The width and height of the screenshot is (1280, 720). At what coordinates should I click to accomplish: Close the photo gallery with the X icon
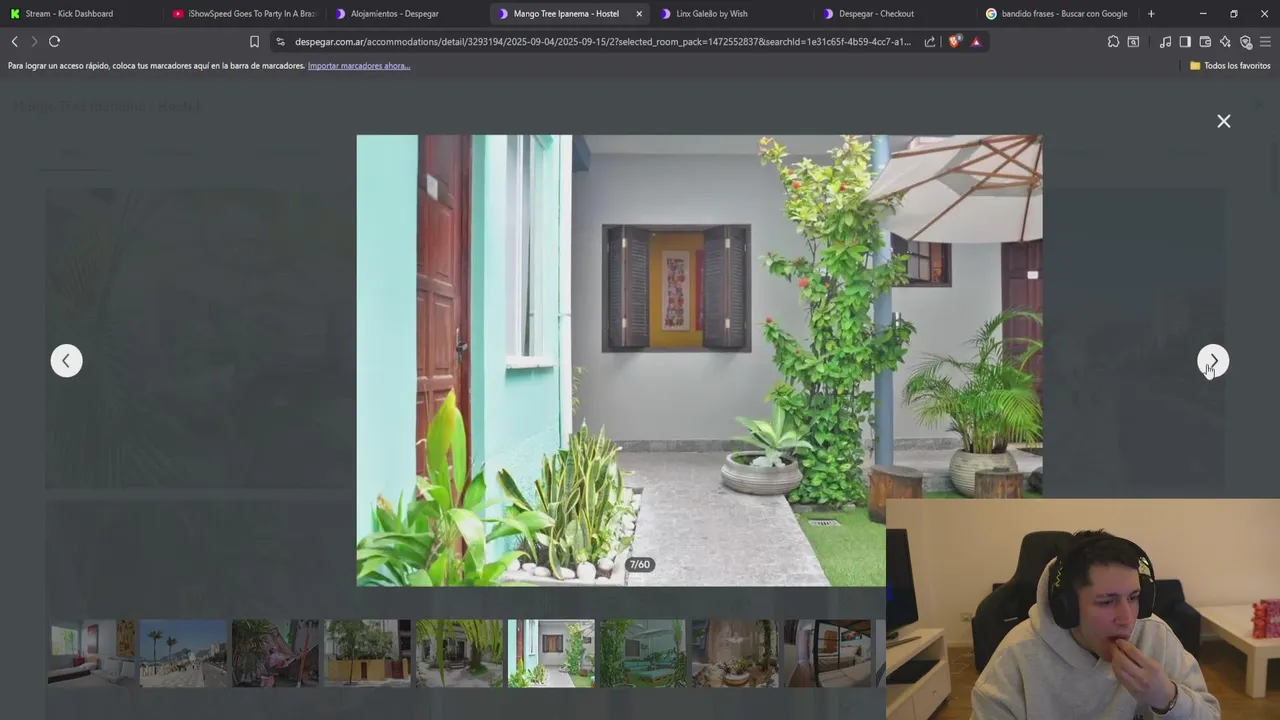(1223, 121)
